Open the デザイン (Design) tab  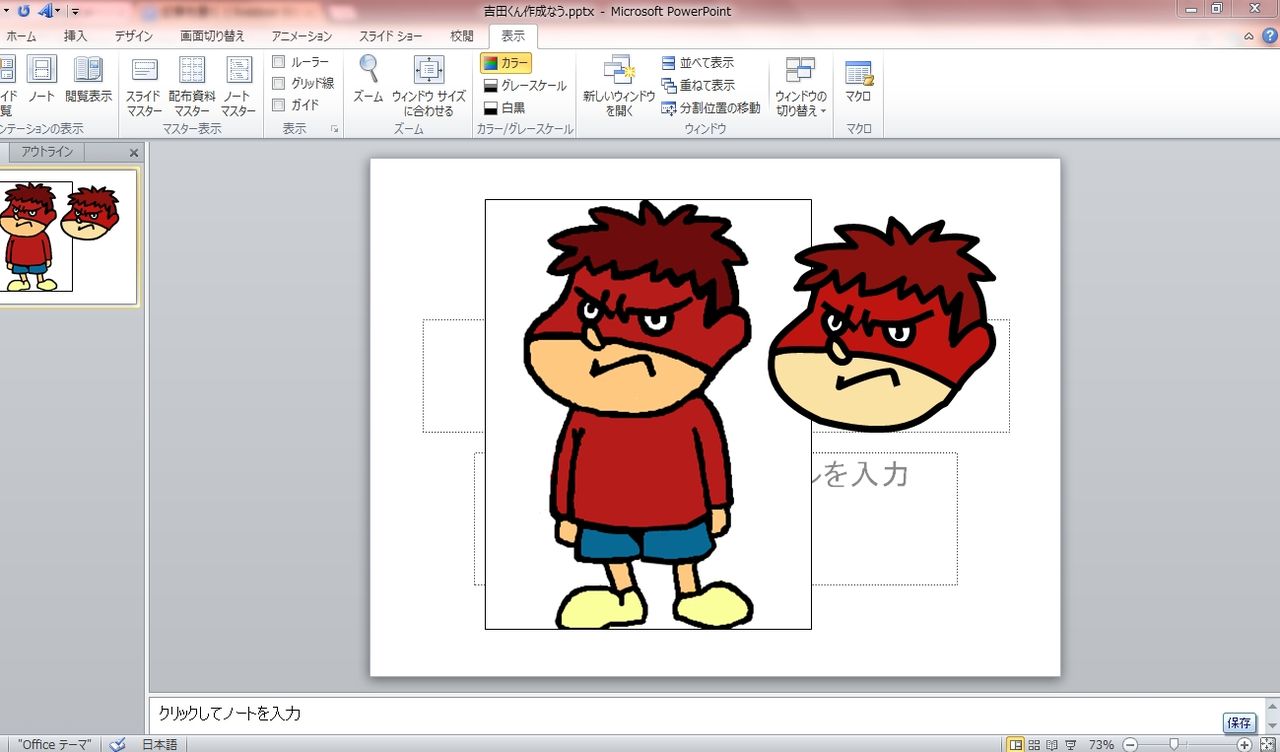pos(134,36)
